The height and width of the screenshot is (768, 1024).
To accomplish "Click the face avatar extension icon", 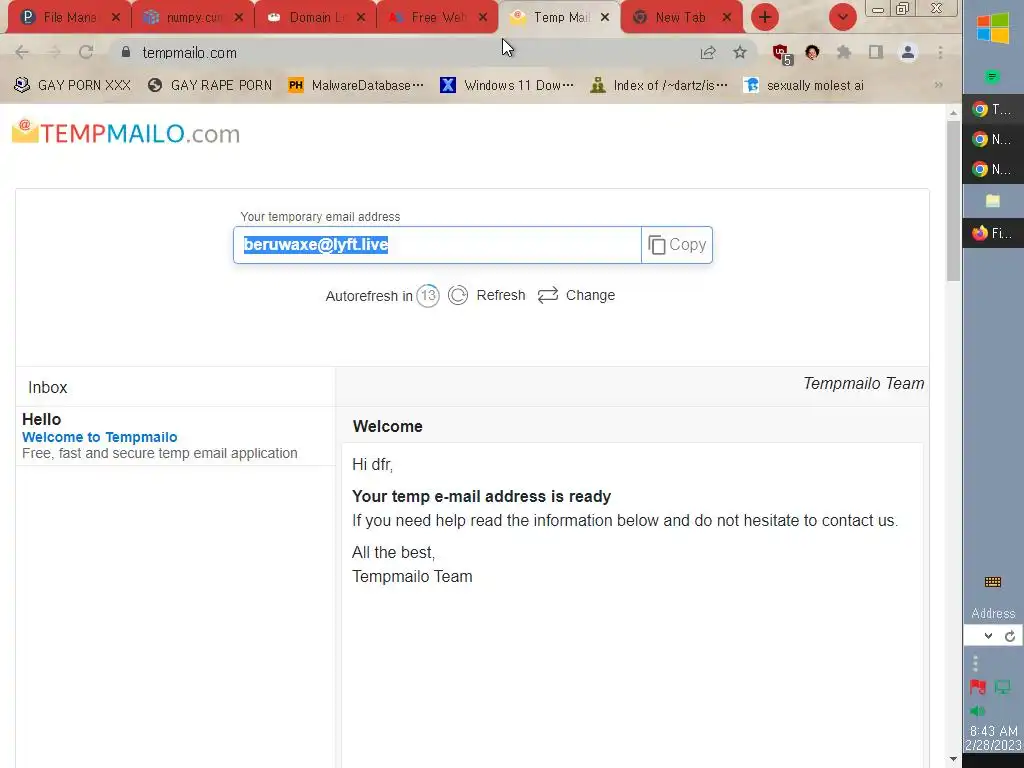I will click(812, 52).
